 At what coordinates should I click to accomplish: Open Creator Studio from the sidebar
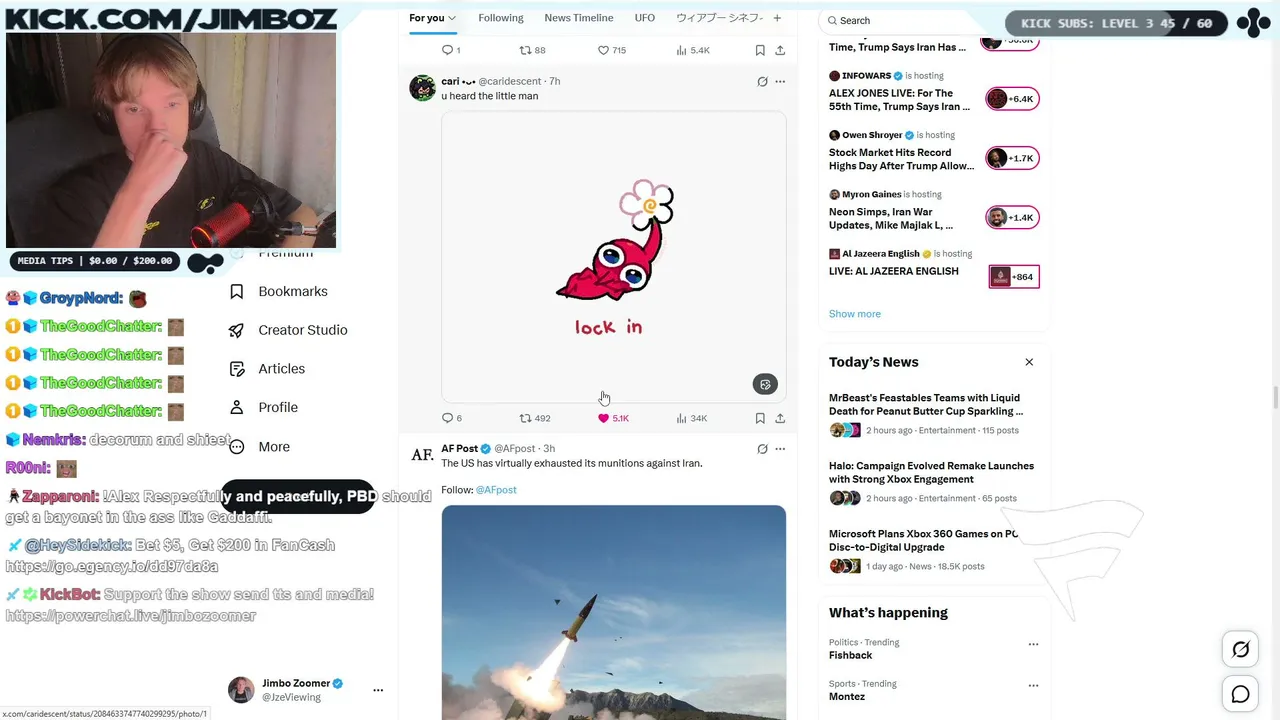[288, 330]
